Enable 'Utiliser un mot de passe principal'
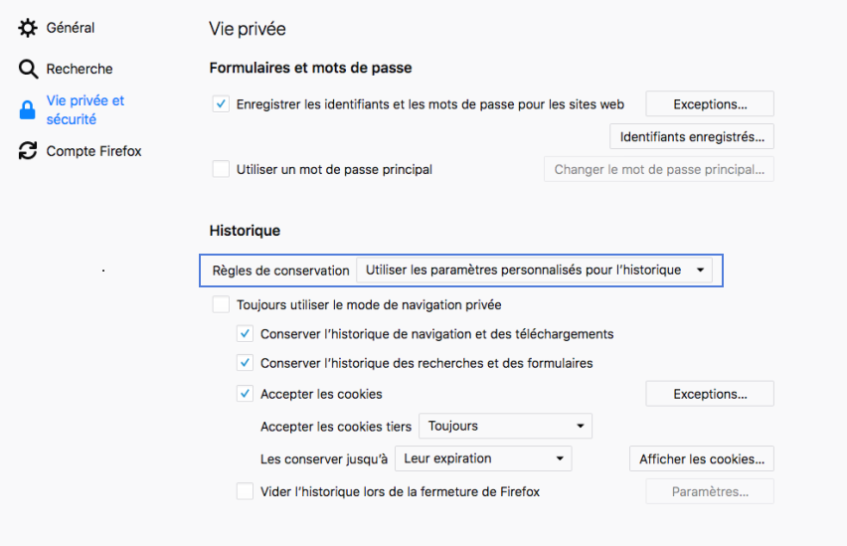 click(x=221, y=169)
